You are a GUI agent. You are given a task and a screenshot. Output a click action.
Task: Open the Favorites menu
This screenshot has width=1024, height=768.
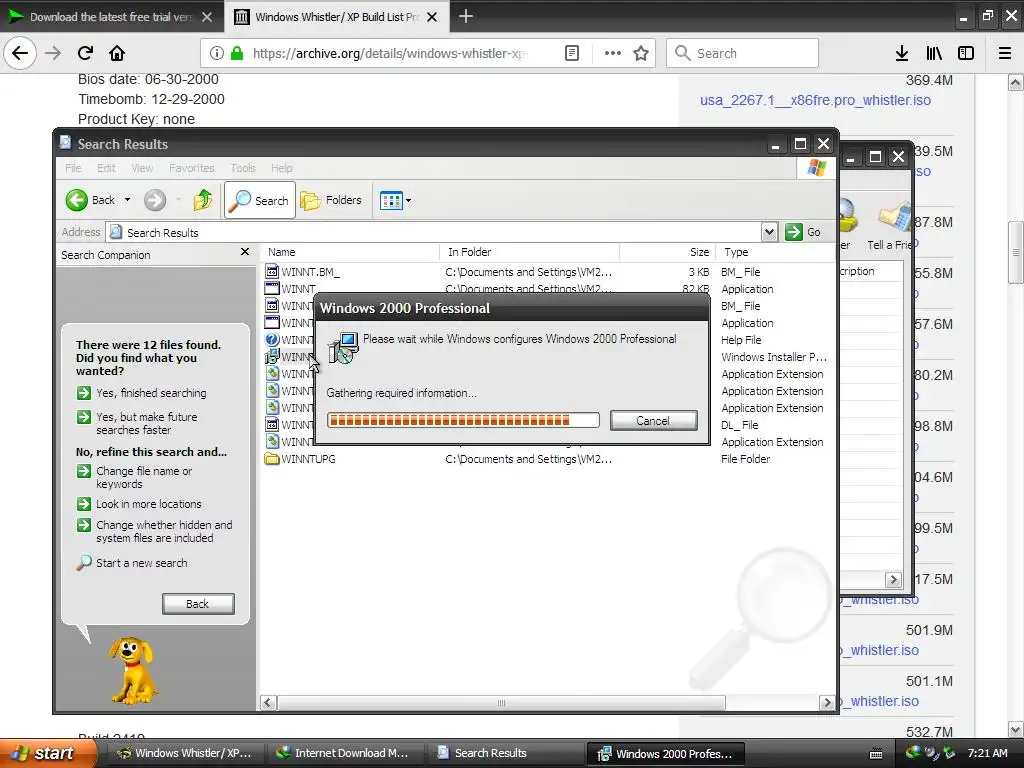[191, 168]
